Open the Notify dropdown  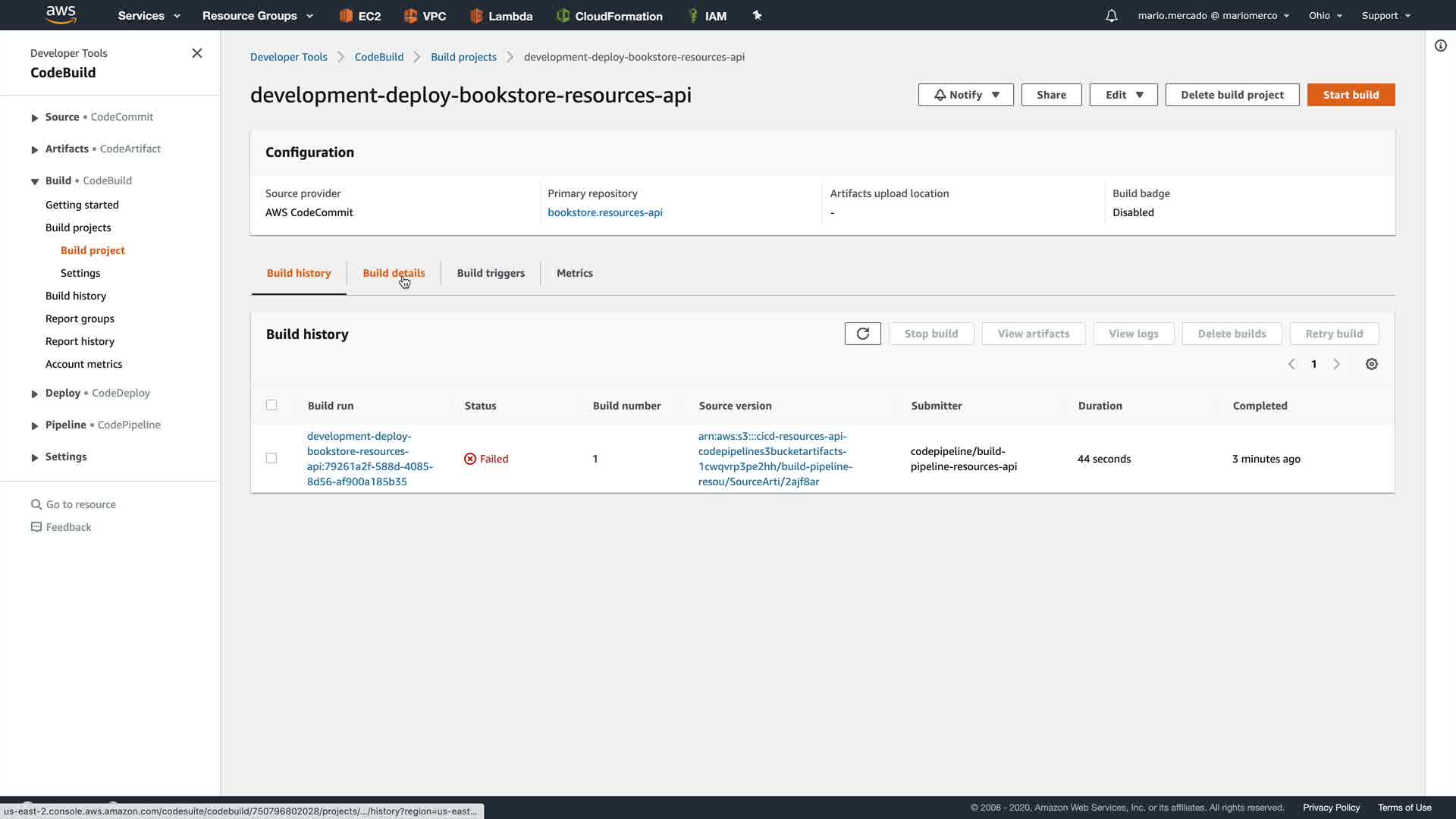[x=965, y=95]
